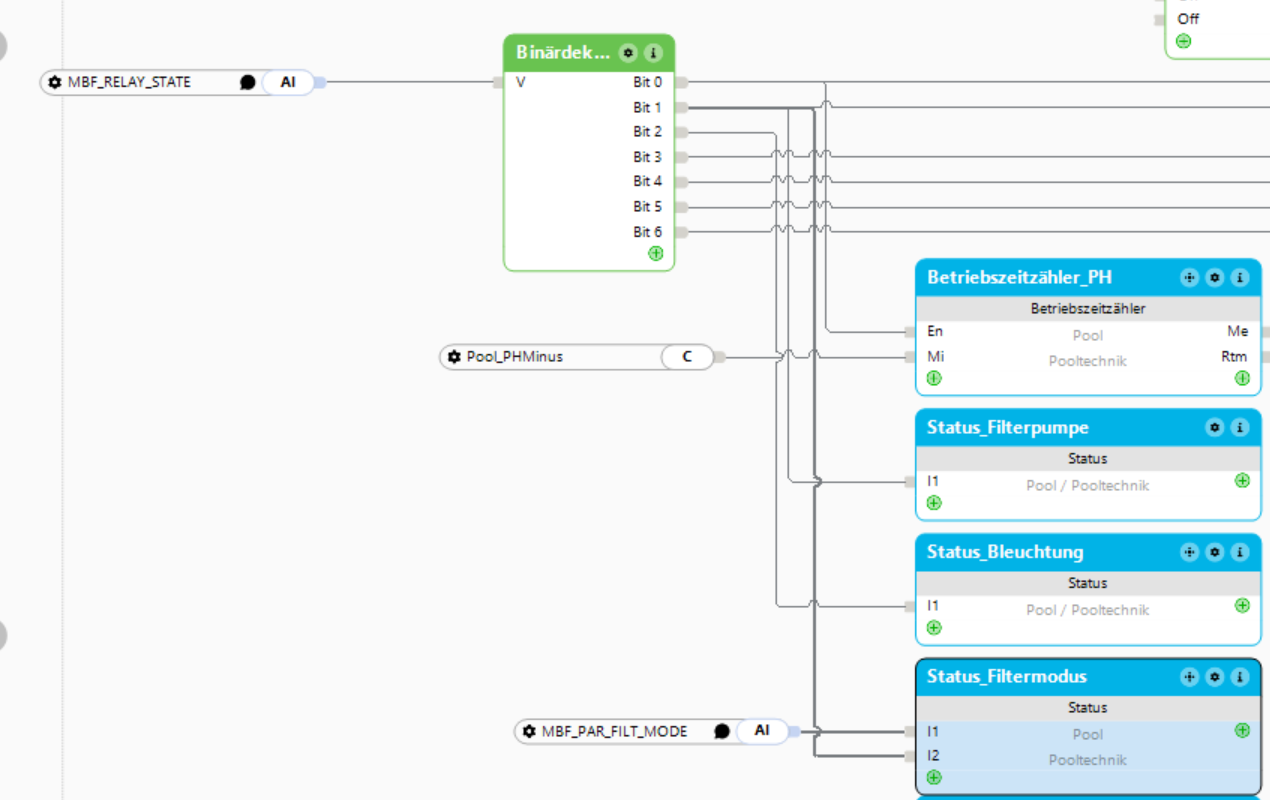
Task: Open settings gear on Status_Filtermodus block
Action: click(1215, 677)
